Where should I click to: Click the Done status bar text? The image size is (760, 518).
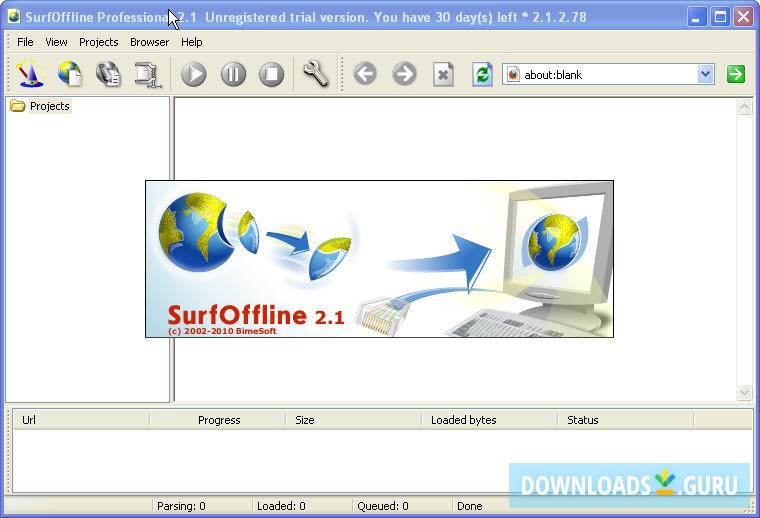point(469,506)
